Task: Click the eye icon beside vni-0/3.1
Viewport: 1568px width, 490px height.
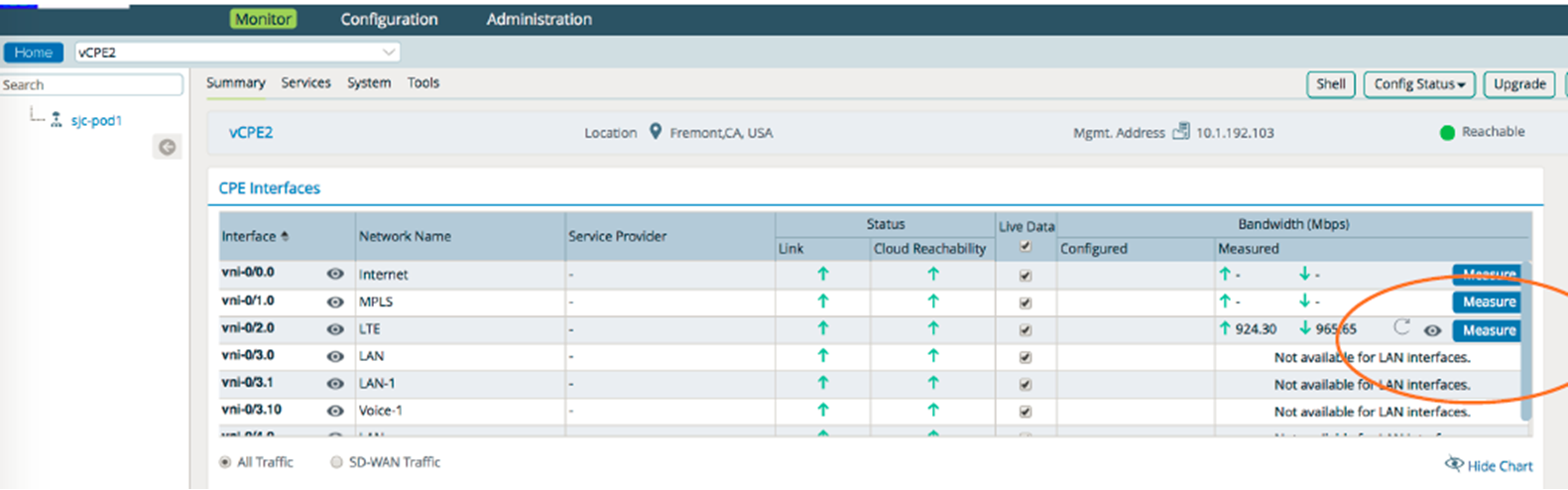Action: [335, 384]
